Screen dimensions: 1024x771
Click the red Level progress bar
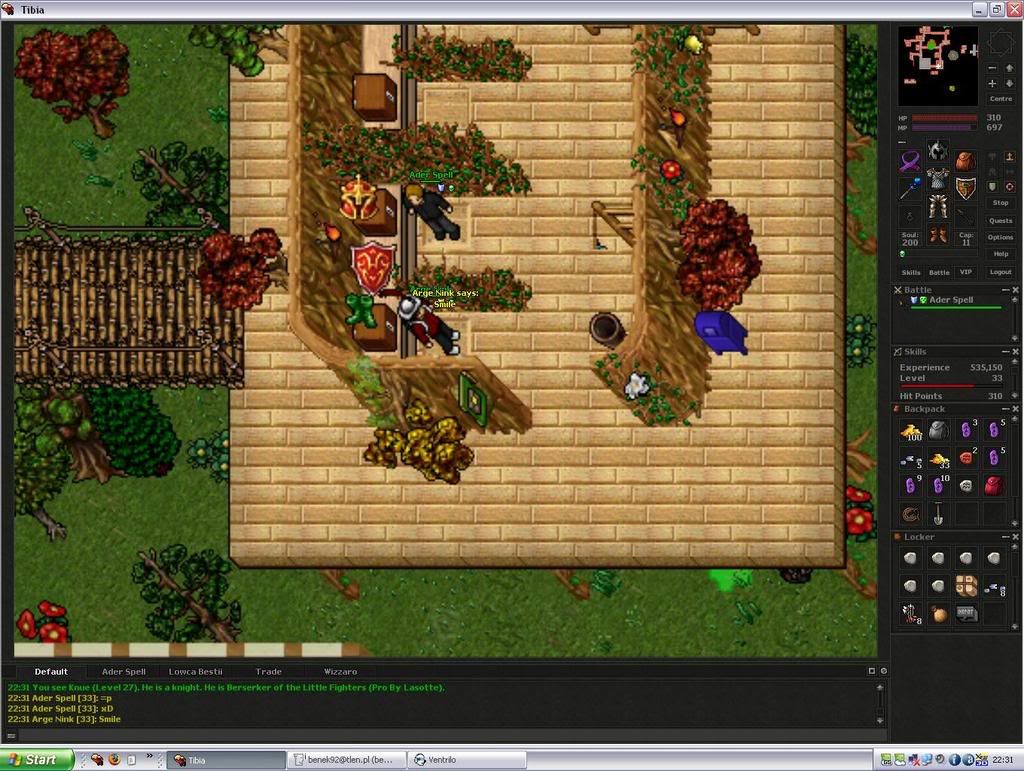[x=950, y=386]
